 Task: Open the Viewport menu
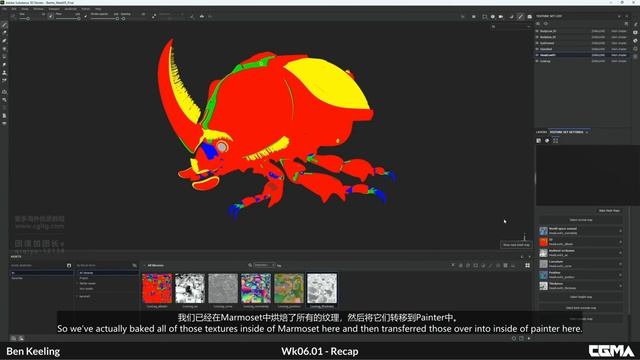(54, 9)
